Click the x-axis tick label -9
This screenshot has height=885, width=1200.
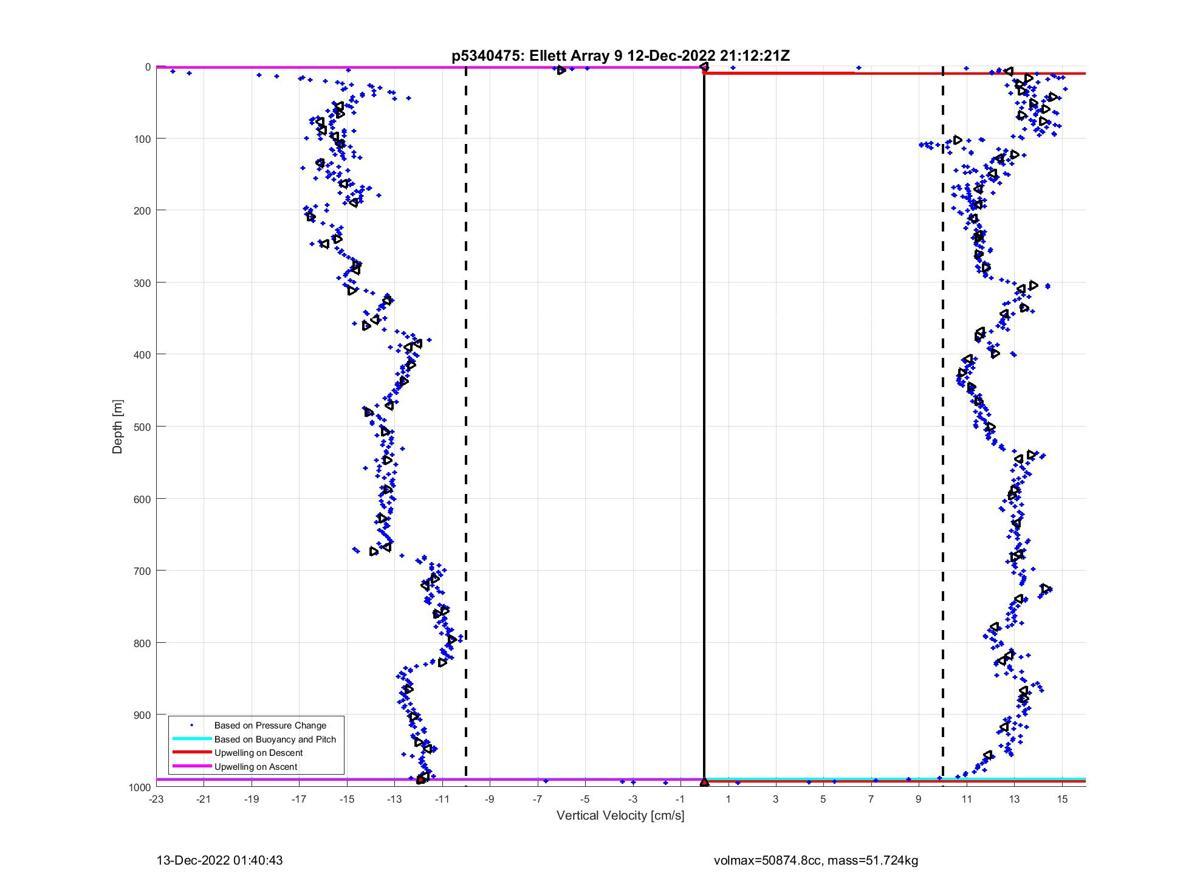[490, 799]
